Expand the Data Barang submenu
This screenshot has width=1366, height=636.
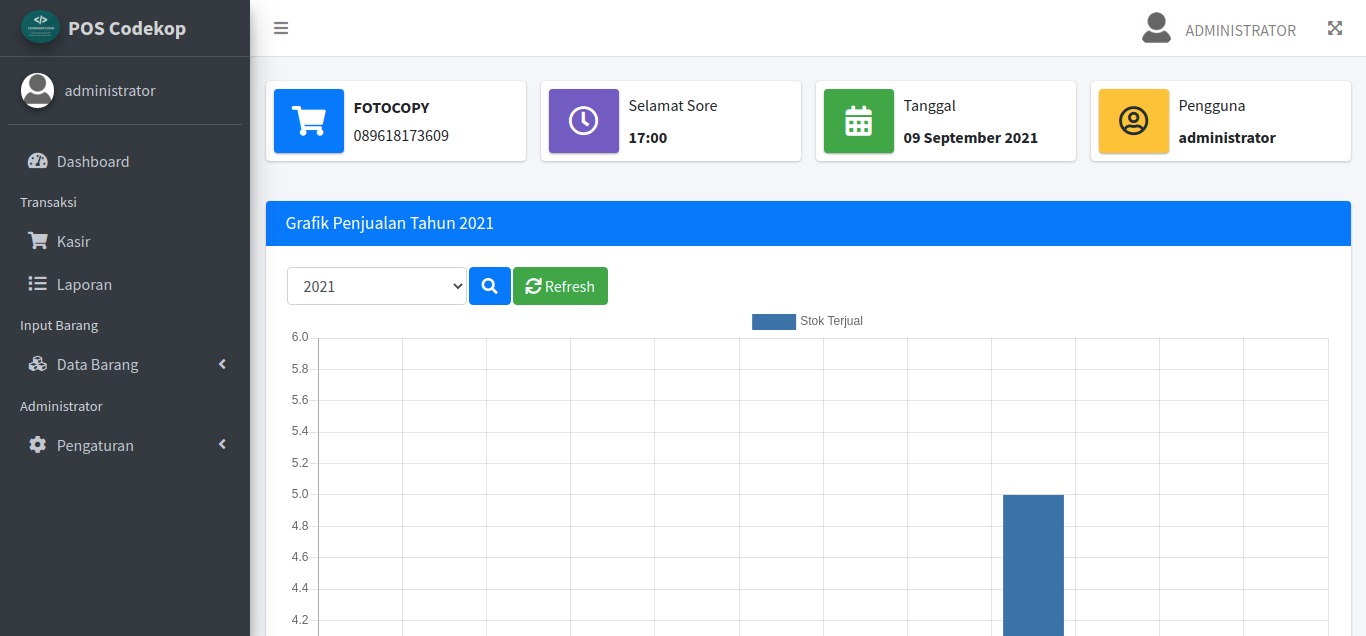[125, 364]
